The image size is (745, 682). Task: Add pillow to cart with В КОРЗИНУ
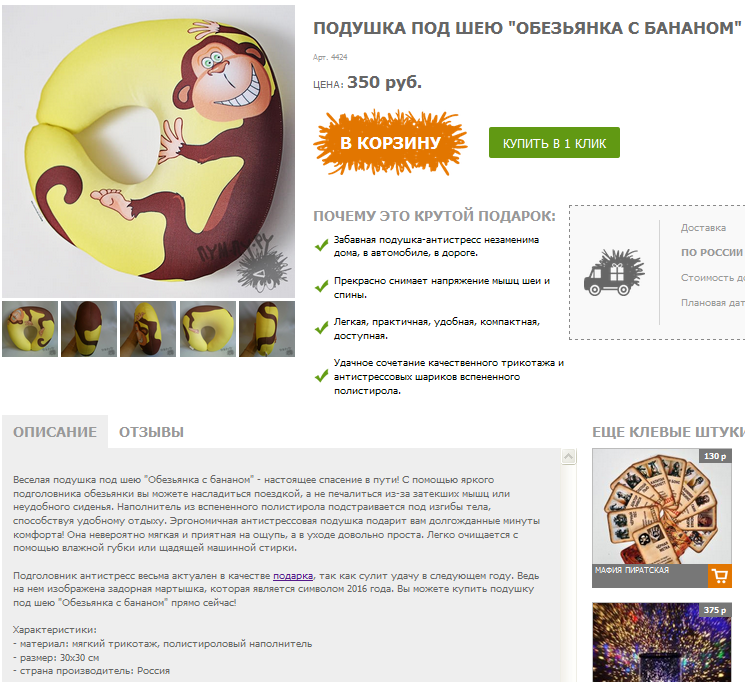(390, 143)
